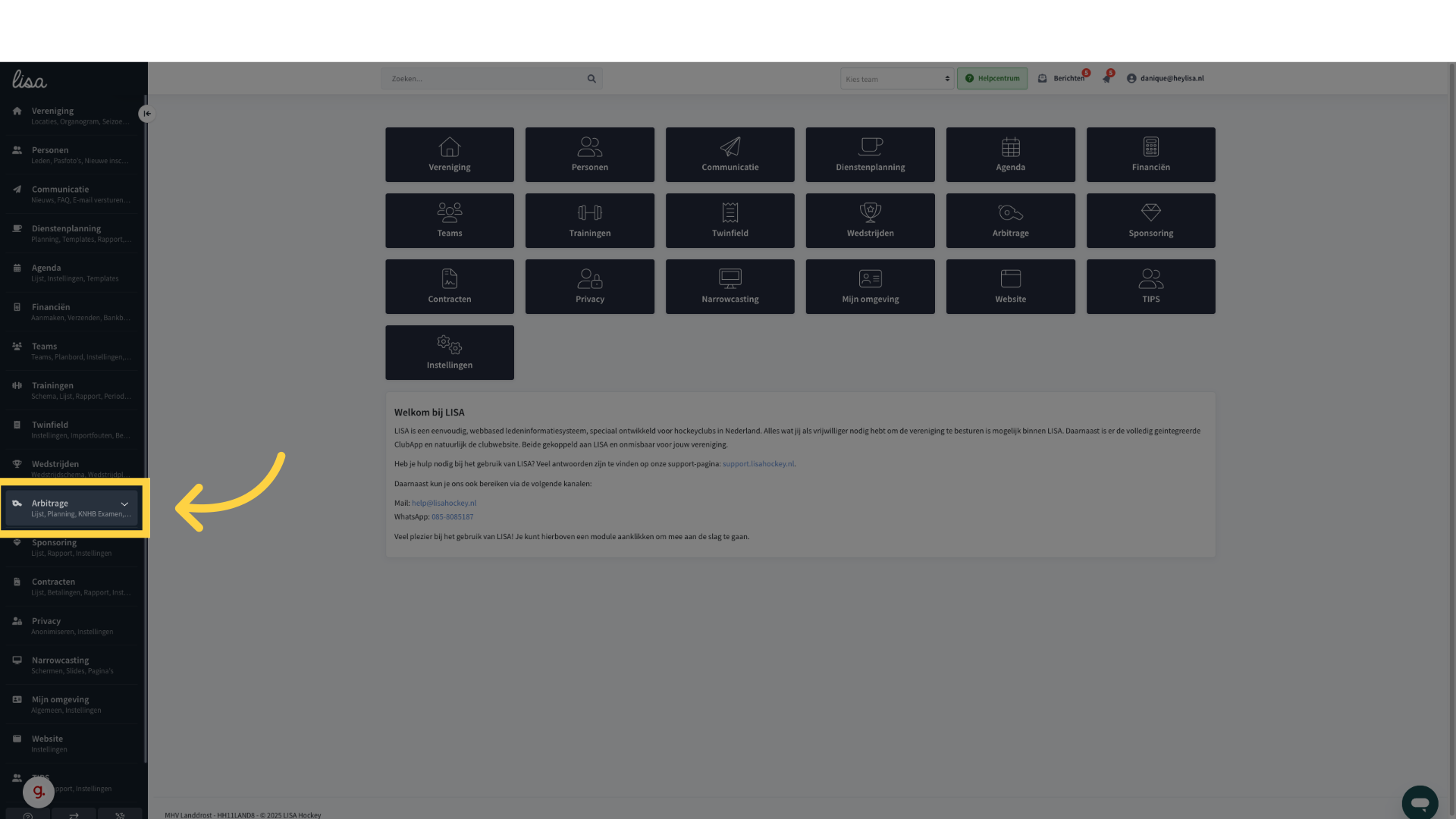Click the Helpcentrum button
Screen dimensions: 1456x819
[992, 79]
